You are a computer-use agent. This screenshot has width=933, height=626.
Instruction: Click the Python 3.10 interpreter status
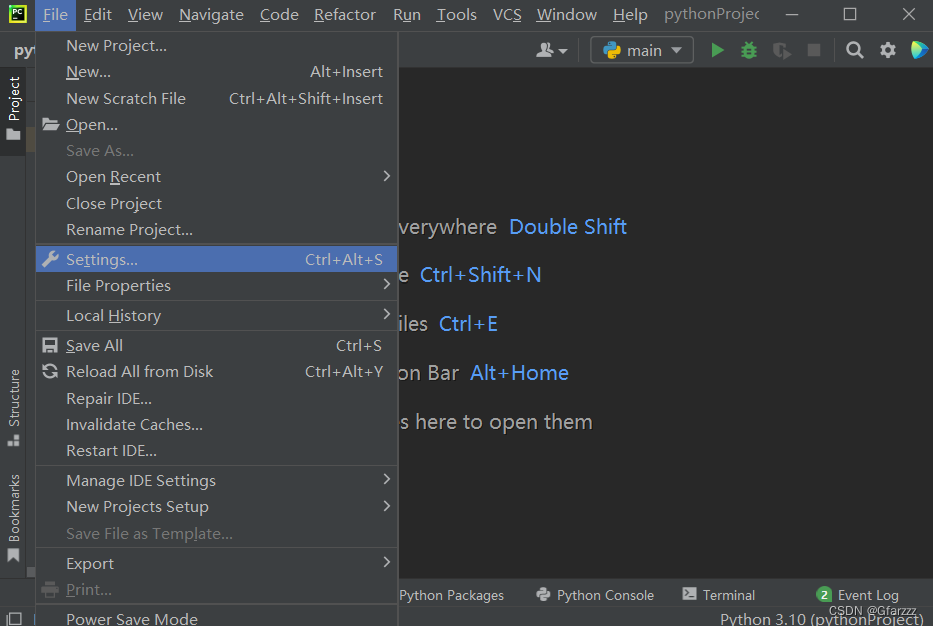point(821,619)
